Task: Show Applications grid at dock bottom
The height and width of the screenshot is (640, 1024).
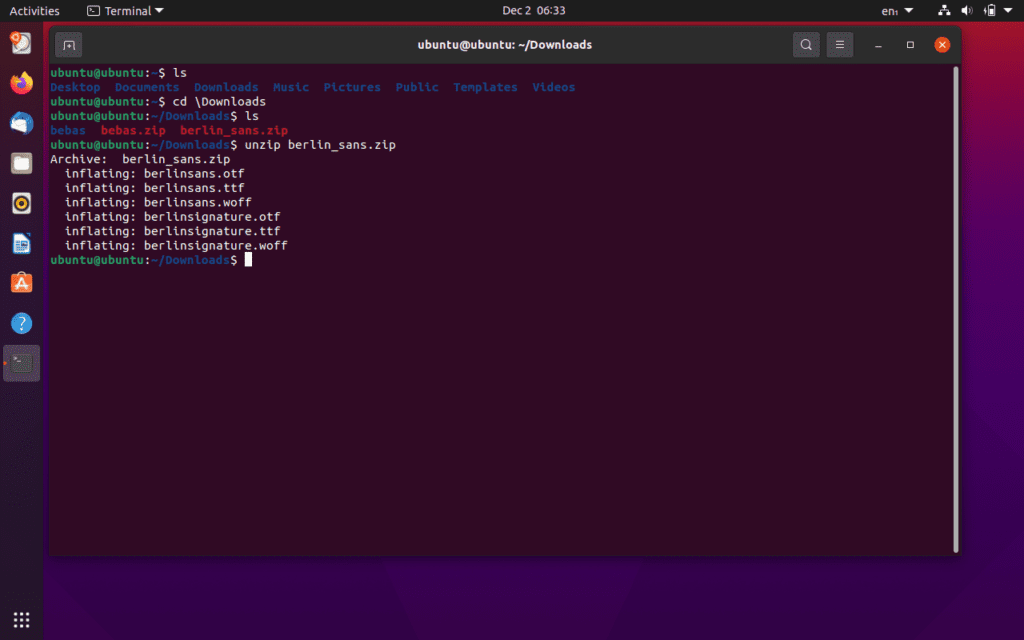Action: [22, 619]
